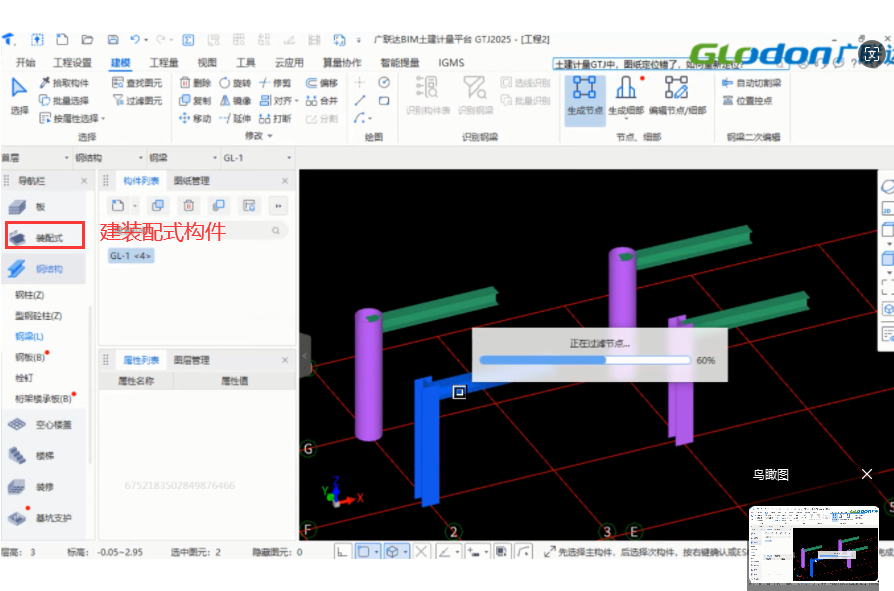
Task: Click trash delete icon in 构件列表 toolbar
Action: pyautogui.click(x=189, y=205)
